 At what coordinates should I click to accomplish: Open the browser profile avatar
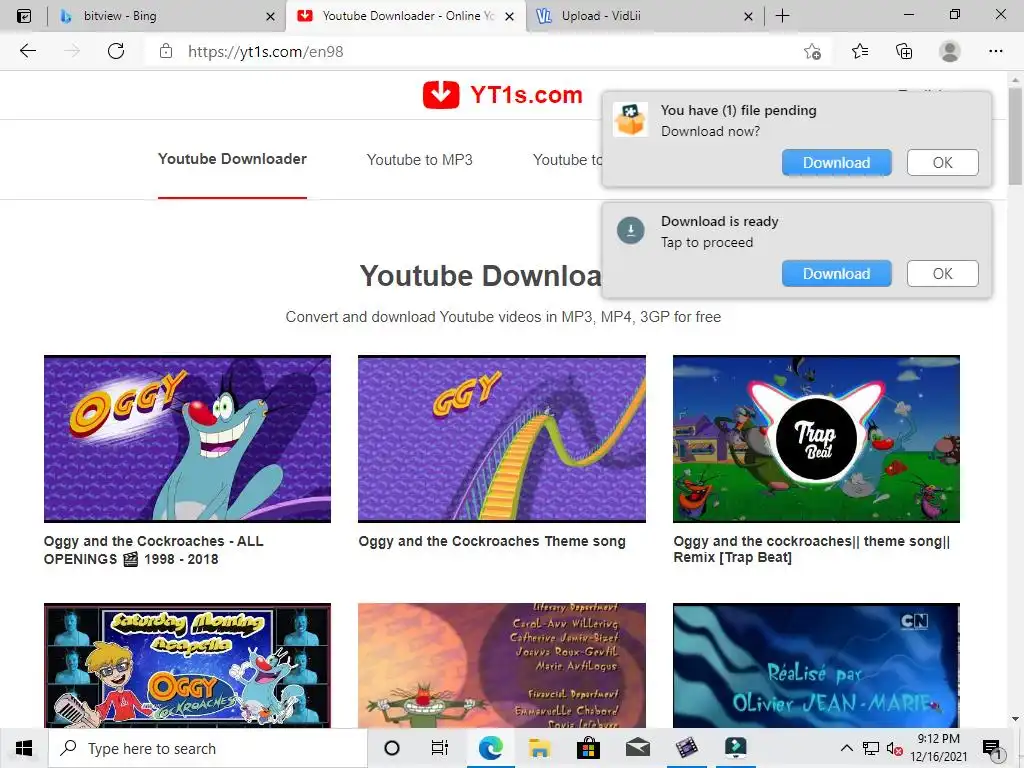click(950, 51)
